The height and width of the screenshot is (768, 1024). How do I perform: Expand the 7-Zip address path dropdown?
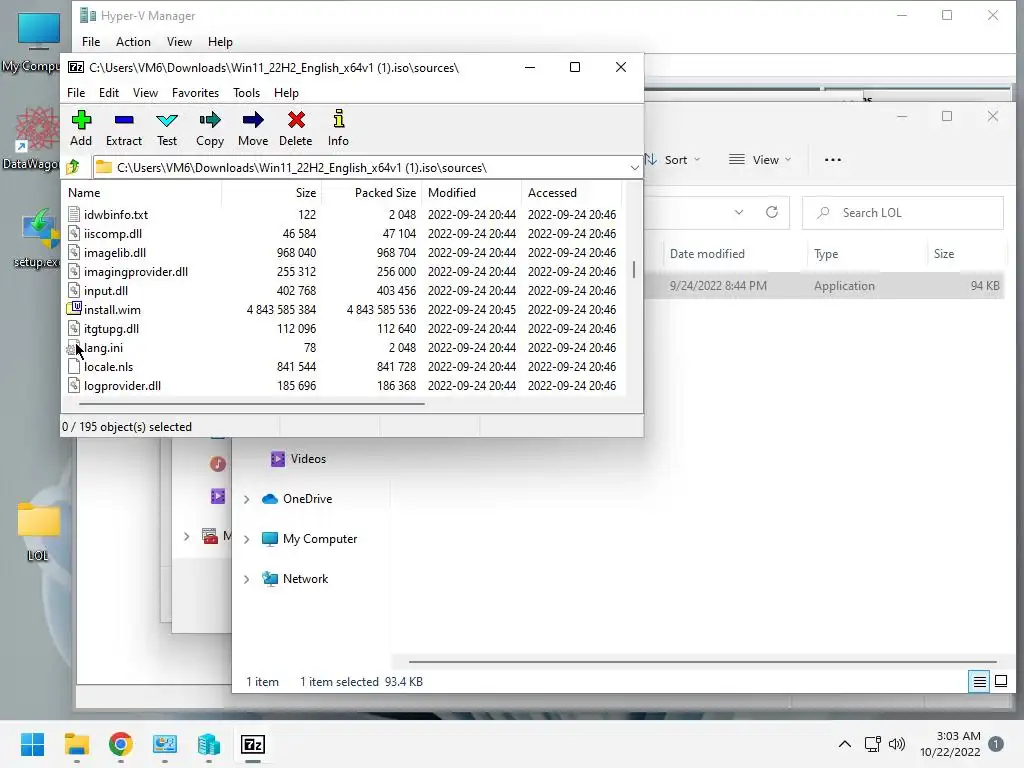pos(634,168)
